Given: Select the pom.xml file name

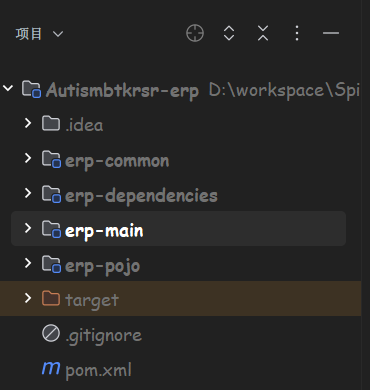Looking at the screenshot, I should point(99,370).
